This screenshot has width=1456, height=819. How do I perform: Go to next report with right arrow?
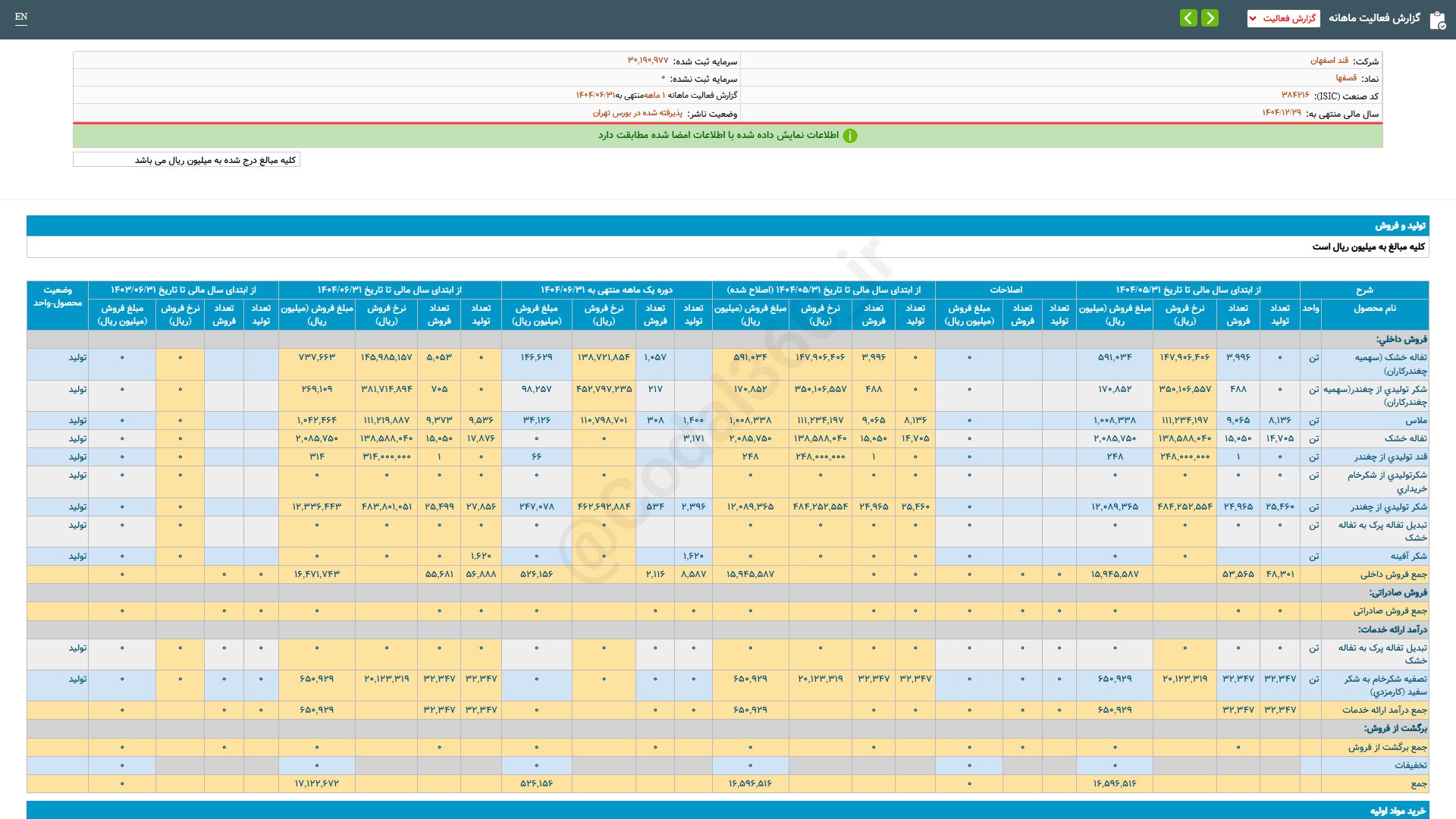(x=1210, y=17)
